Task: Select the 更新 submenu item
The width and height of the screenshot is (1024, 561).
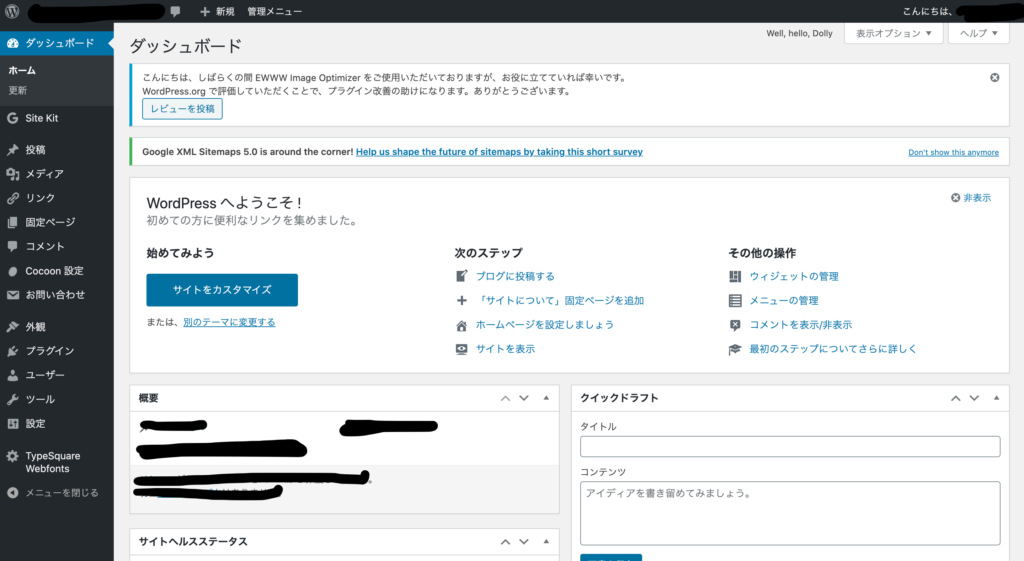Action: click(x=18, y=90)
